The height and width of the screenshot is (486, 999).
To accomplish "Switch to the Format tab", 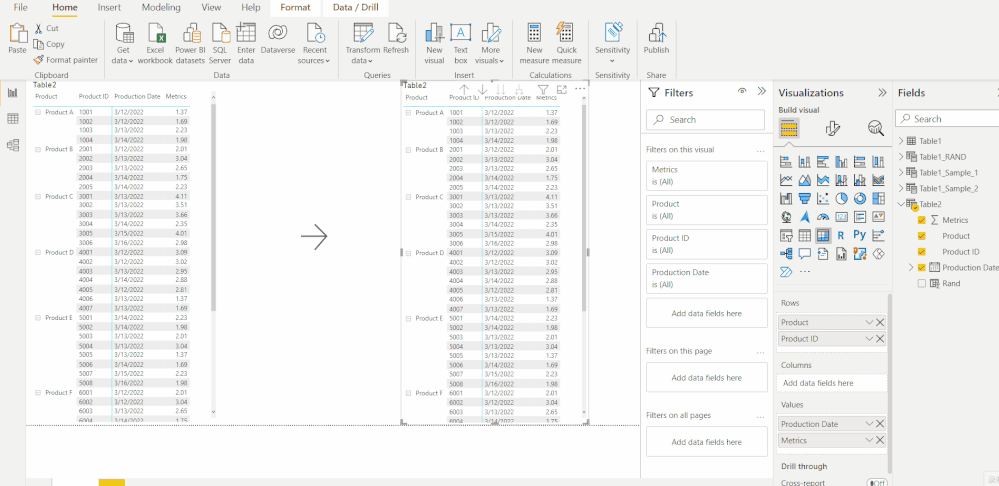I will (x=296, y=8).
